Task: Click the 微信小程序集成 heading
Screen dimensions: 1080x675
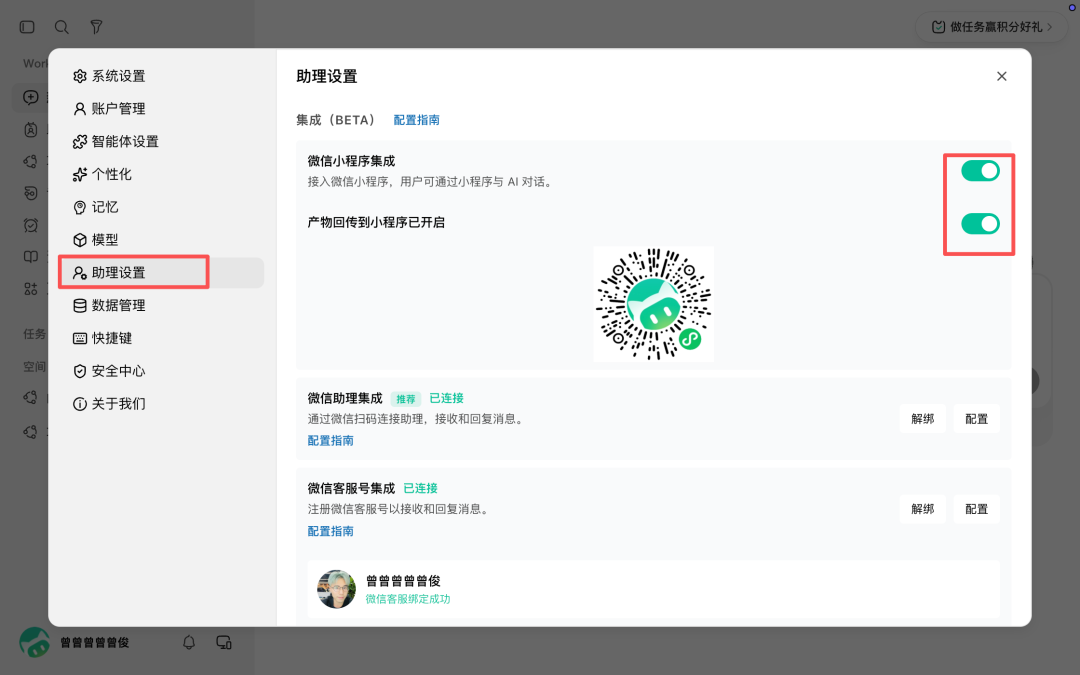Action: point(351,161)
